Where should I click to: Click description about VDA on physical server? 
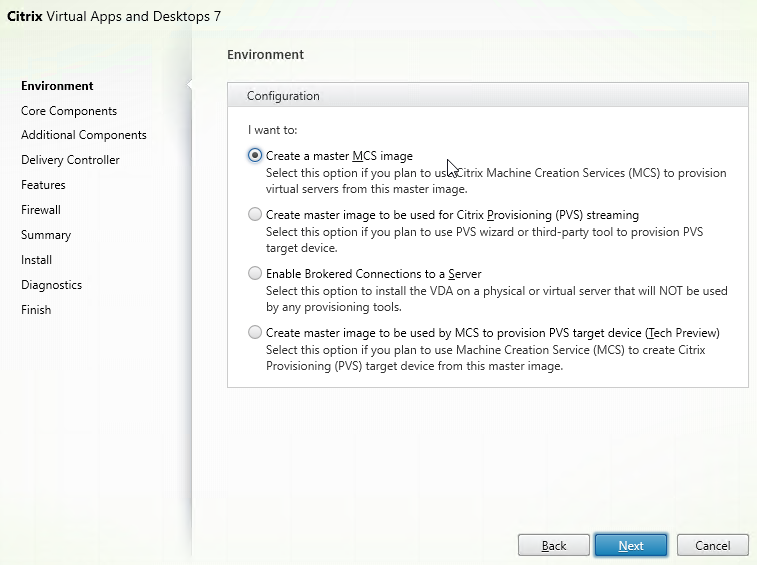pyautogui.click(x=497, y=298)
